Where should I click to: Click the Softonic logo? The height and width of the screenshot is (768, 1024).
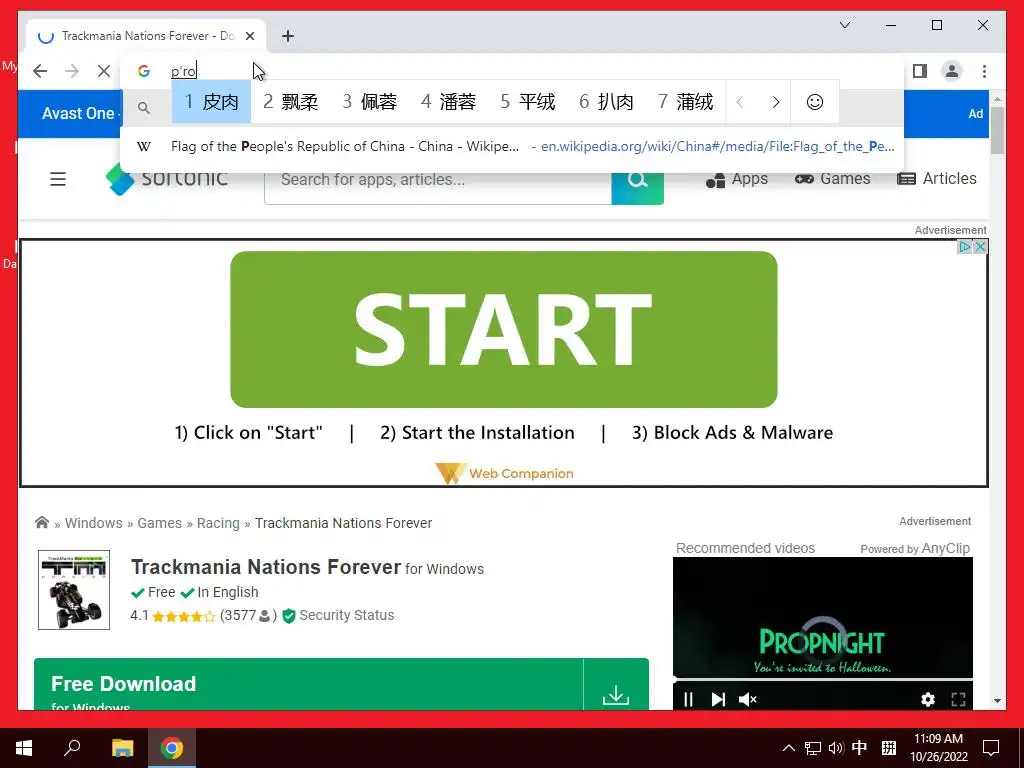pos(167,180)
